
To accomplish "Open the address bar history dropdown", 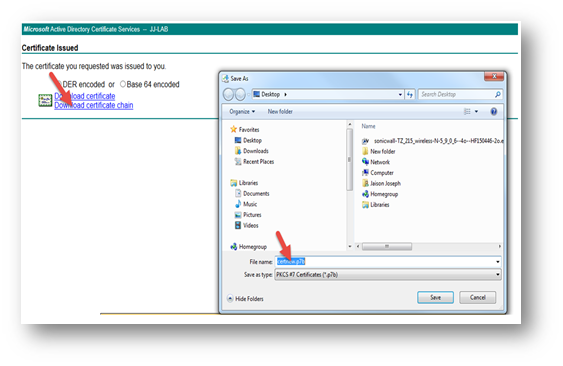I will pyautogui.click(x=400, y=94).
